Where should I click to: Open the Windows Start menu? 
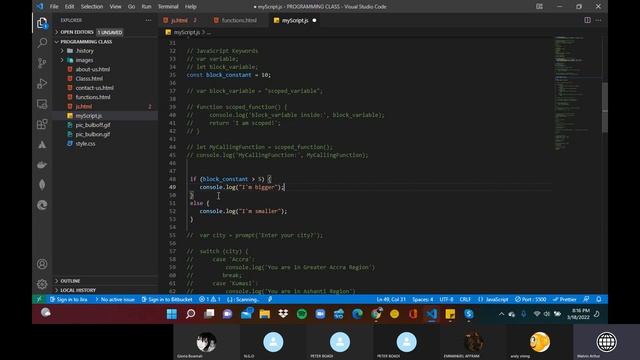[172, 314]
